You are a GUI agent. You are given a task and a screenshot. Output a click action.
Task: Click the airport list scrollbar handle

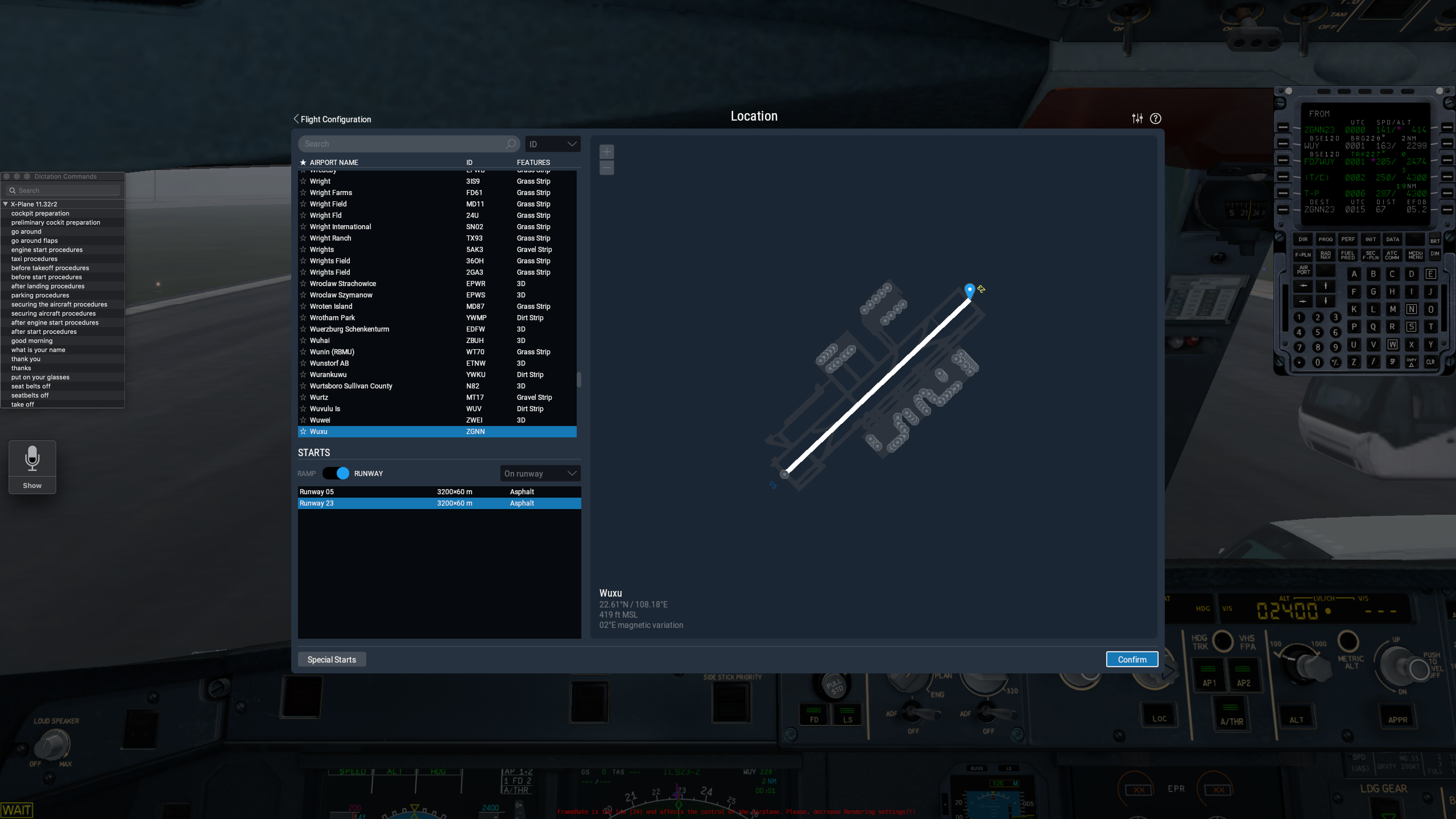(578, 379)
